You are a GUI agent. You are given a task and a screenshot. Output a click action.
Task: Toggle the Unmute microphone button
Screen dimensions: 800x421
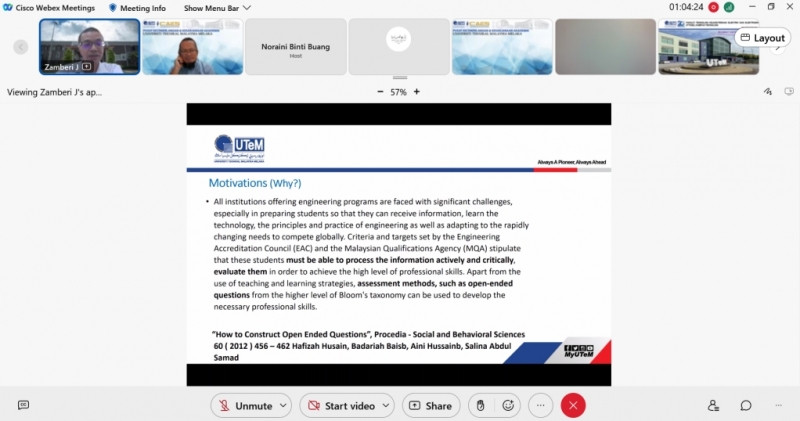point(243,406)
